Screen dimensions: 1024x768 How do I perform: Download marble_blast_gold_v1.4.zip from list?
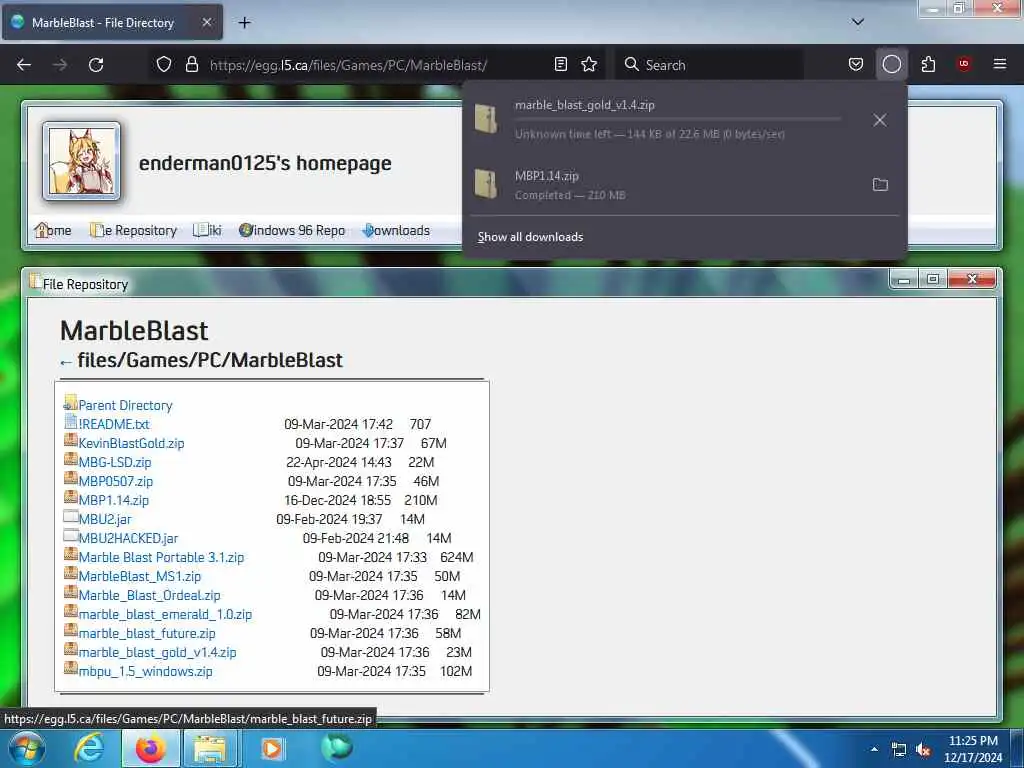157,652
